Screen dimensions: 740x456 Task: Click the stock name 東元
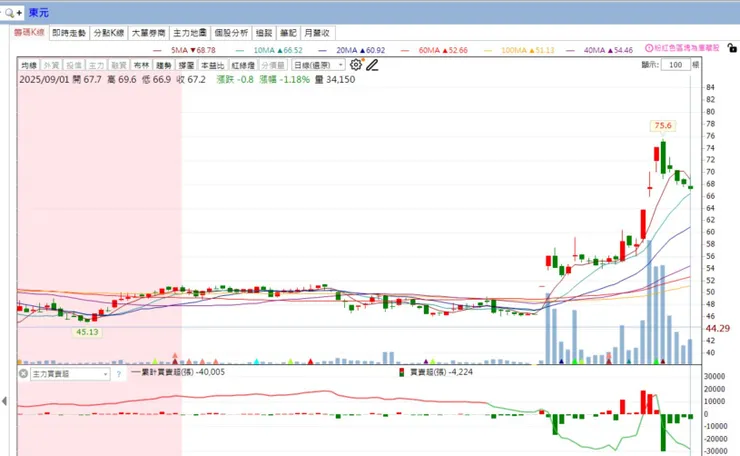(39, 13)
